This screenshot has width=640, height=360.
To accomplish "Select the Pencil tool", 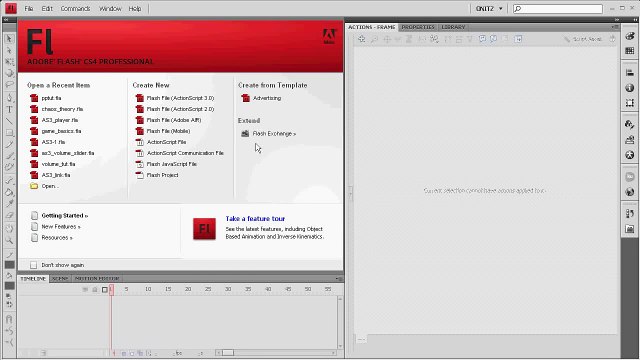I will pos(9,144).
